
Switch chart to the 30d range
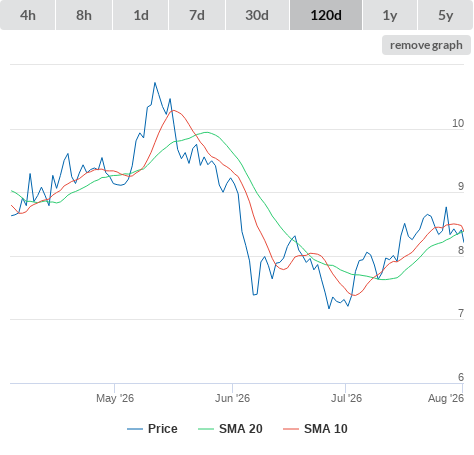(x=257, y=15)
